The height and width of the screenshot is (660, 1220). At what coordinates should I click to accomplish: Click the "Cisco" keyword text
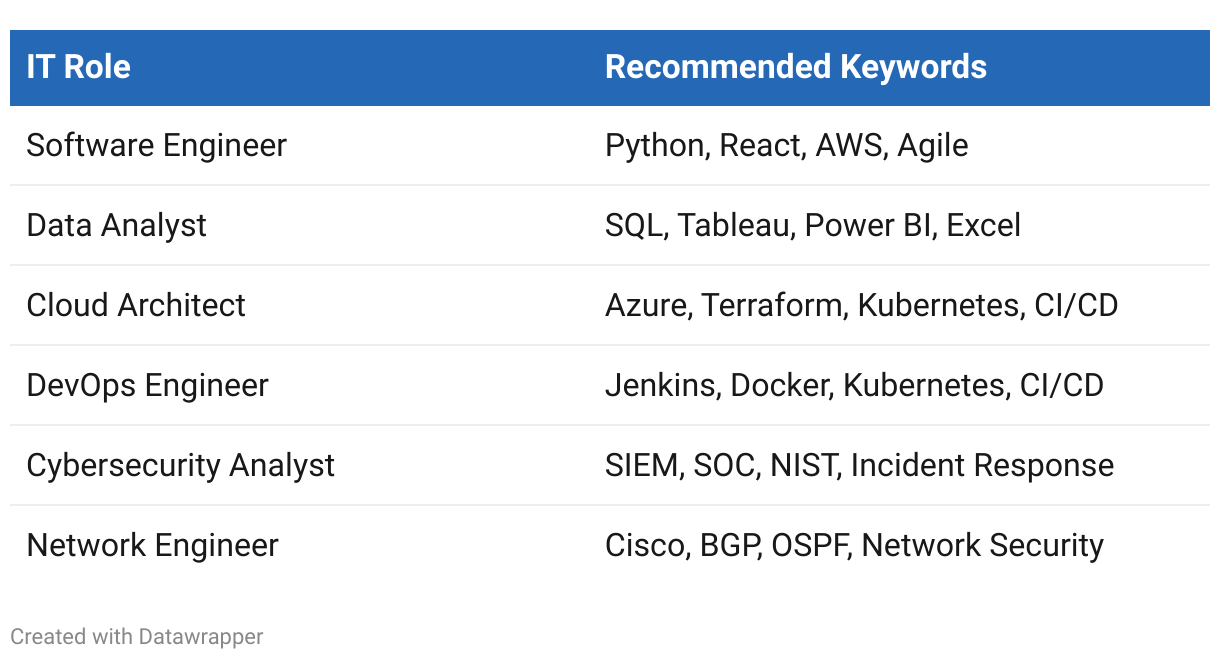click(644, 545)
